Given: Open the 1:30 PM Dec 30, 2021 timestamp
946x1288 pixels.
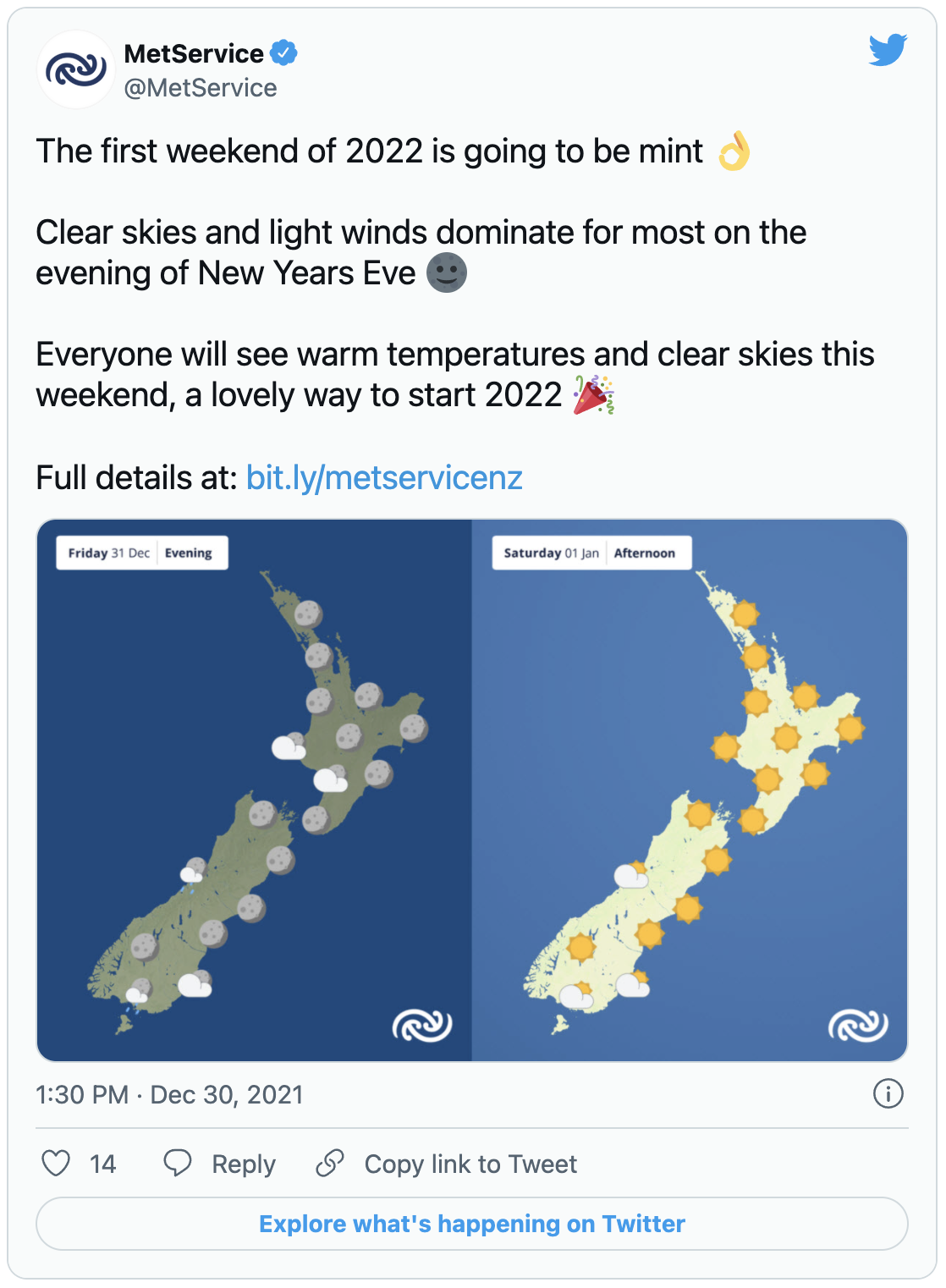Looking at the screenshot, I should (x=169, y=1094).
